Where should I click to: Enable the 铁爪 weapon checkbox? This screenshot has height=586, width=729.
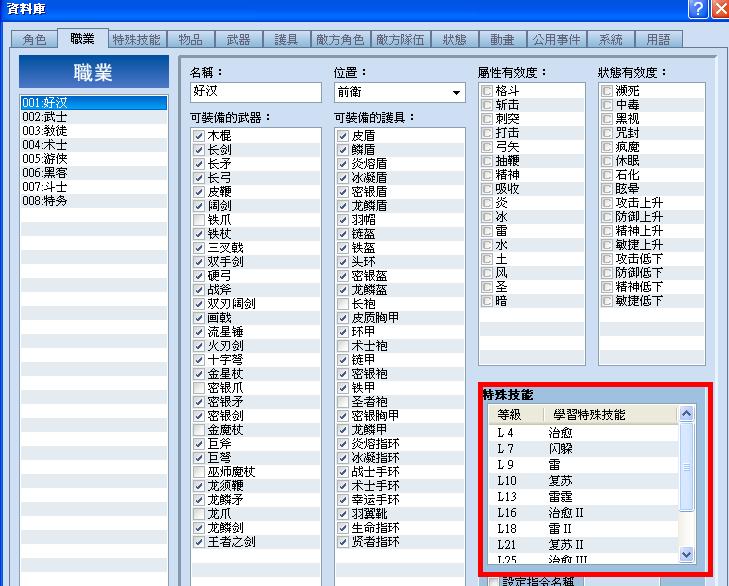coord(199,220)
